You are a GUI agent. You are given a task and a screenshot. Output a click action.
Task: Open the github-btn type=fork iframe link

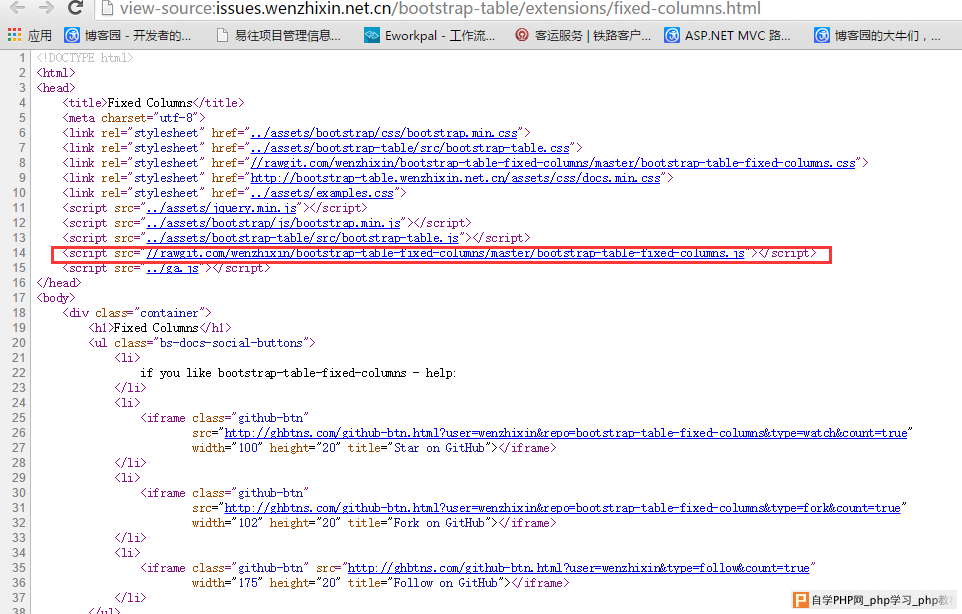pyautogui.click(x=563, y=508)
